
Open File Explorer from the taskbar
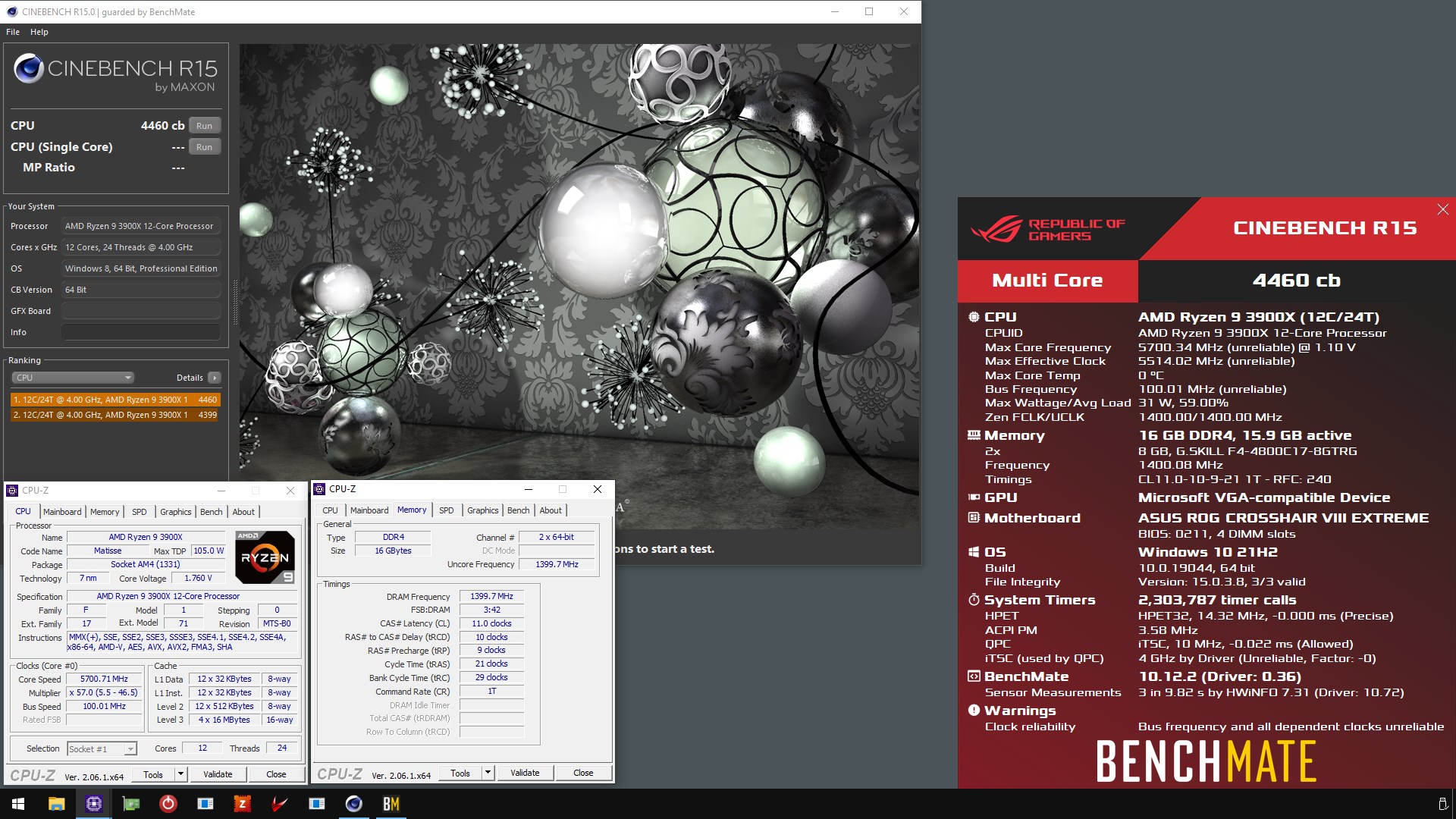coord(56,804)
